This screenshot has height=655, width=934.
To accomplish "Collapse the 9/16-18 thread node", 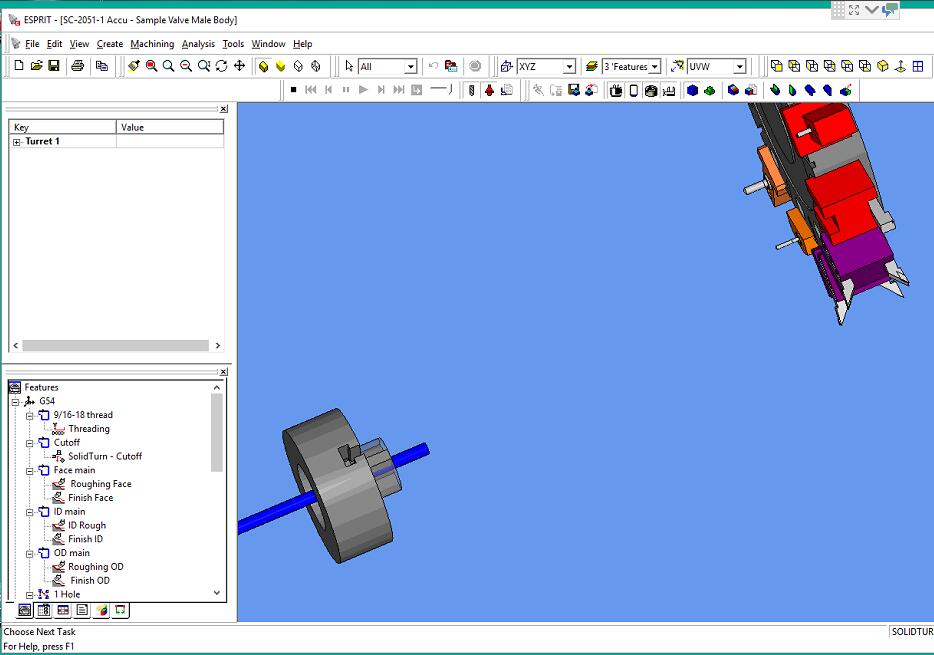I will pyautogui.click(x=29, y=416).
